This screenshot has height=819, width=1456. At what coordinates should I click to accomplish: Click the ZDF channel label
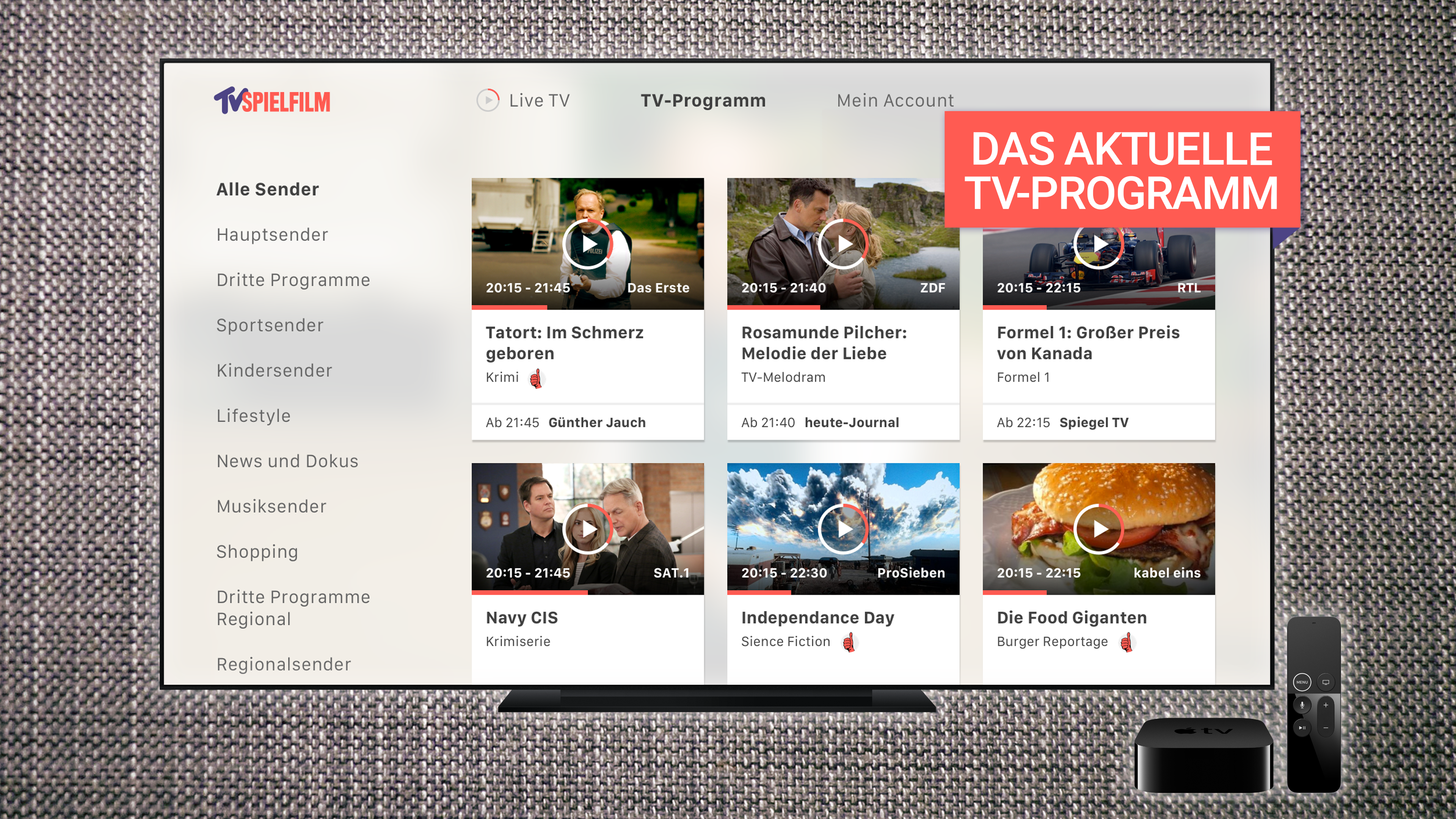point(933,288)
